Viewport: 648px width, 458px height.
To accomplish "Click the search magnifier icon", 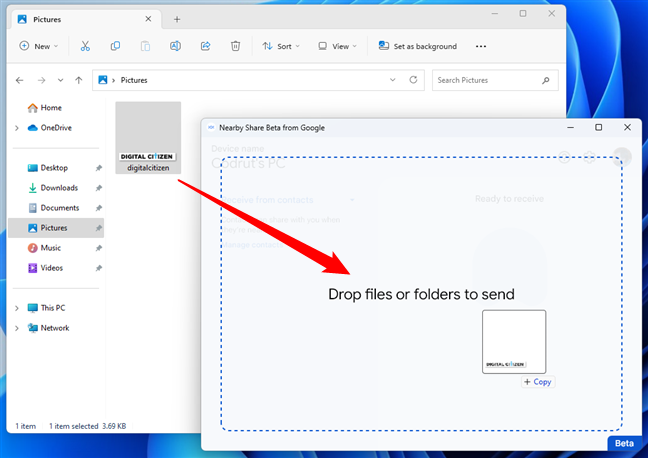I will click(x=546, y=80).
